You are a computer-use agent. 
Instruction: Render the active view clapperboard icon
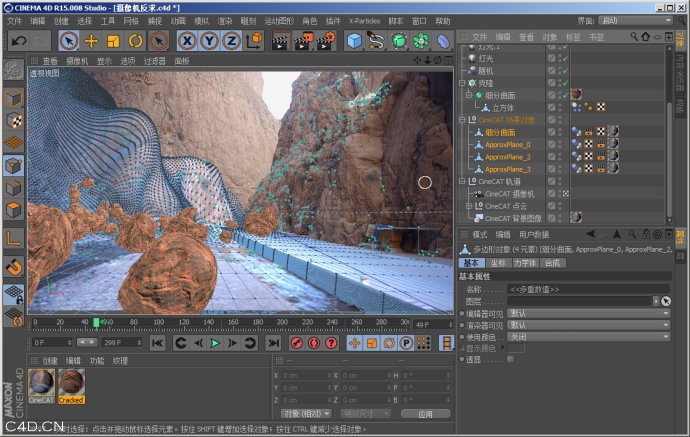[280, 41]
